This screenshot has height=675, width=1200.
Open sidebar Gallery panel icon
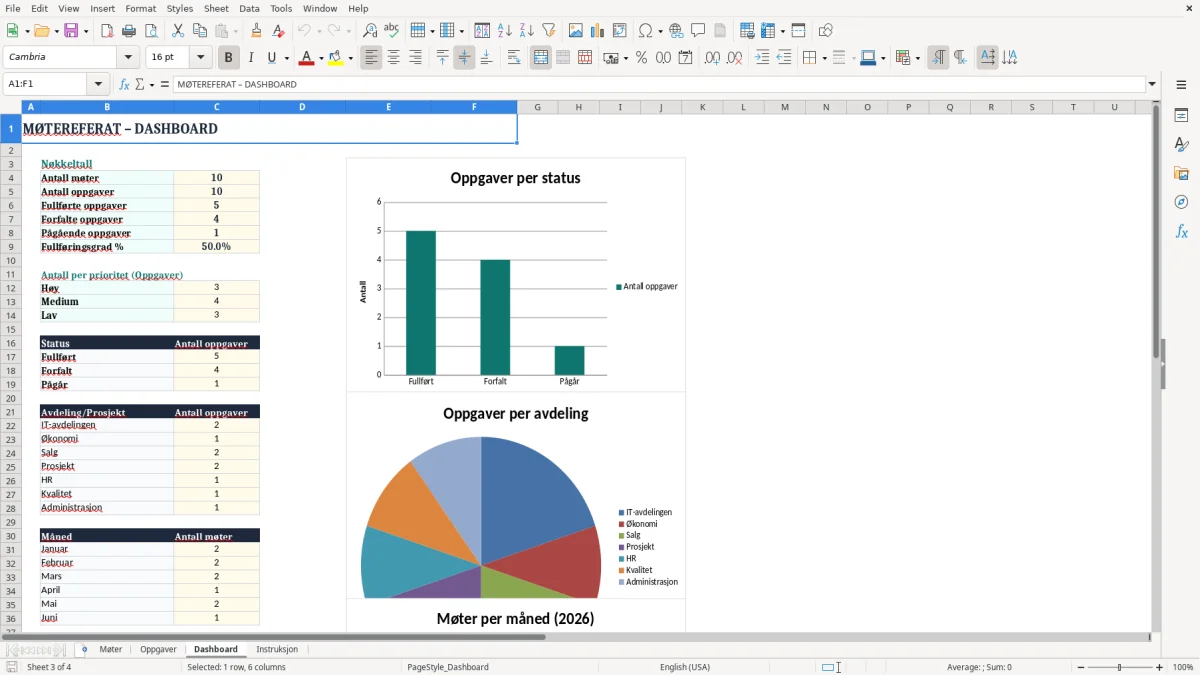(x=1181, y=174)
